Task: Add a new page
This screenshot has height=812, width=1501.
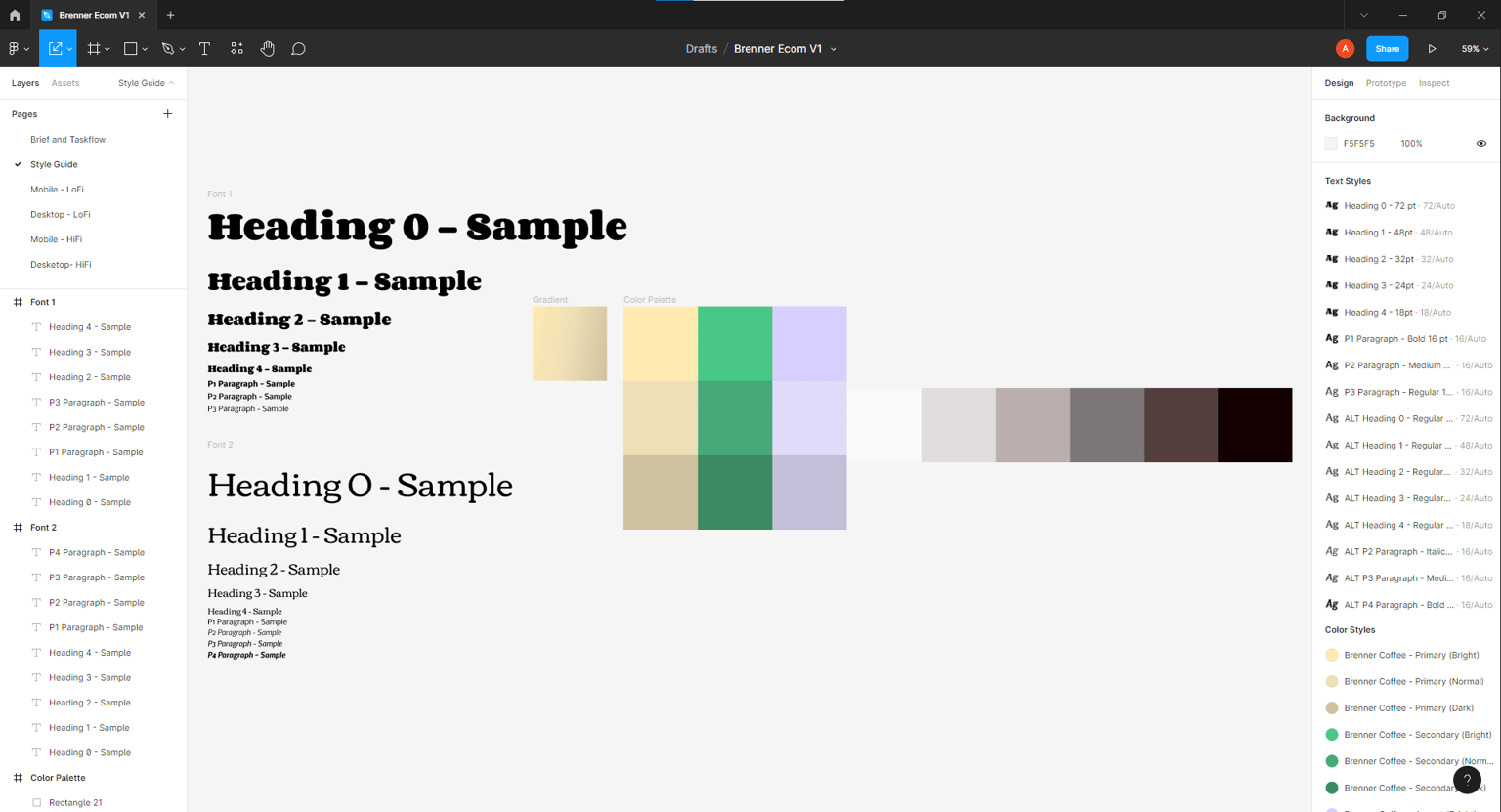Action: [x=167, y=114]
